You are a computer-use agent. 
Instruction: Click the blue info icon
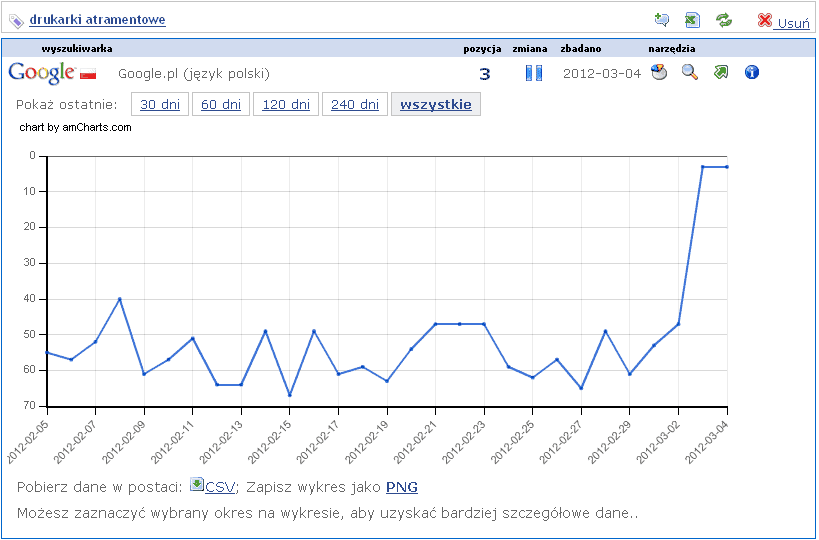(753, 72)
